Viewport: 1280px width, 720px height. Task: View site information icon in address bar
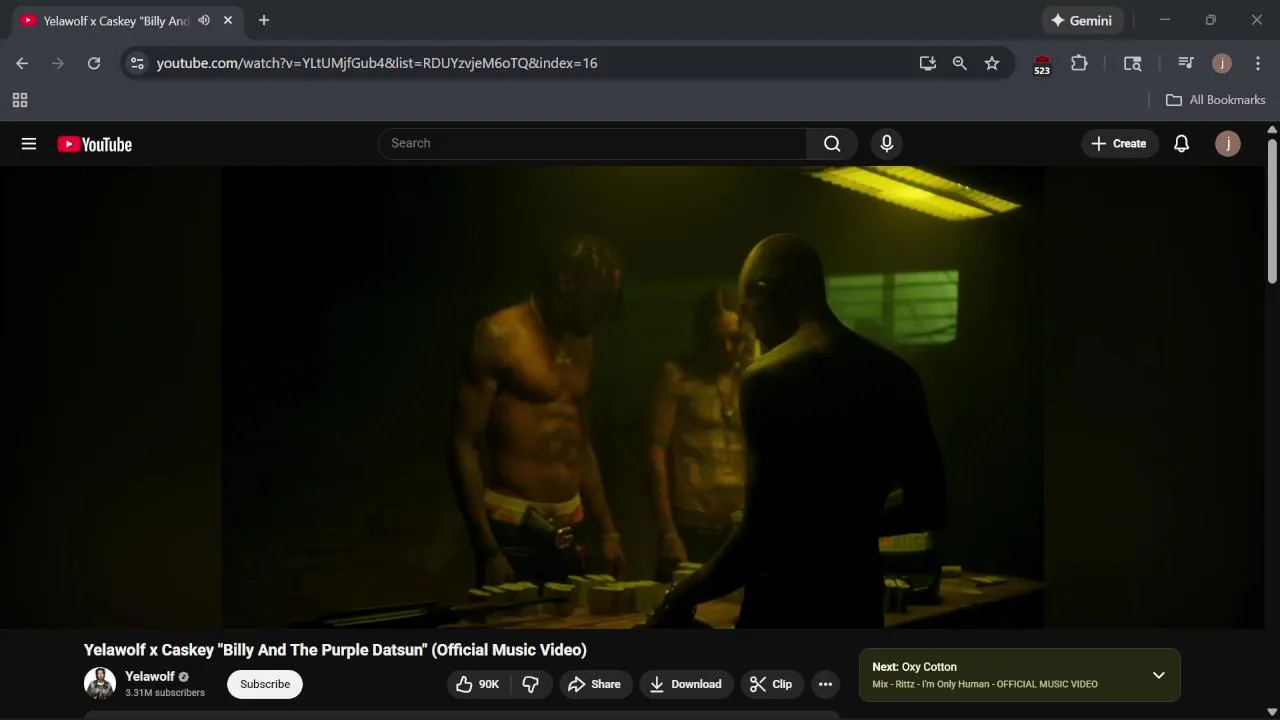138,63
